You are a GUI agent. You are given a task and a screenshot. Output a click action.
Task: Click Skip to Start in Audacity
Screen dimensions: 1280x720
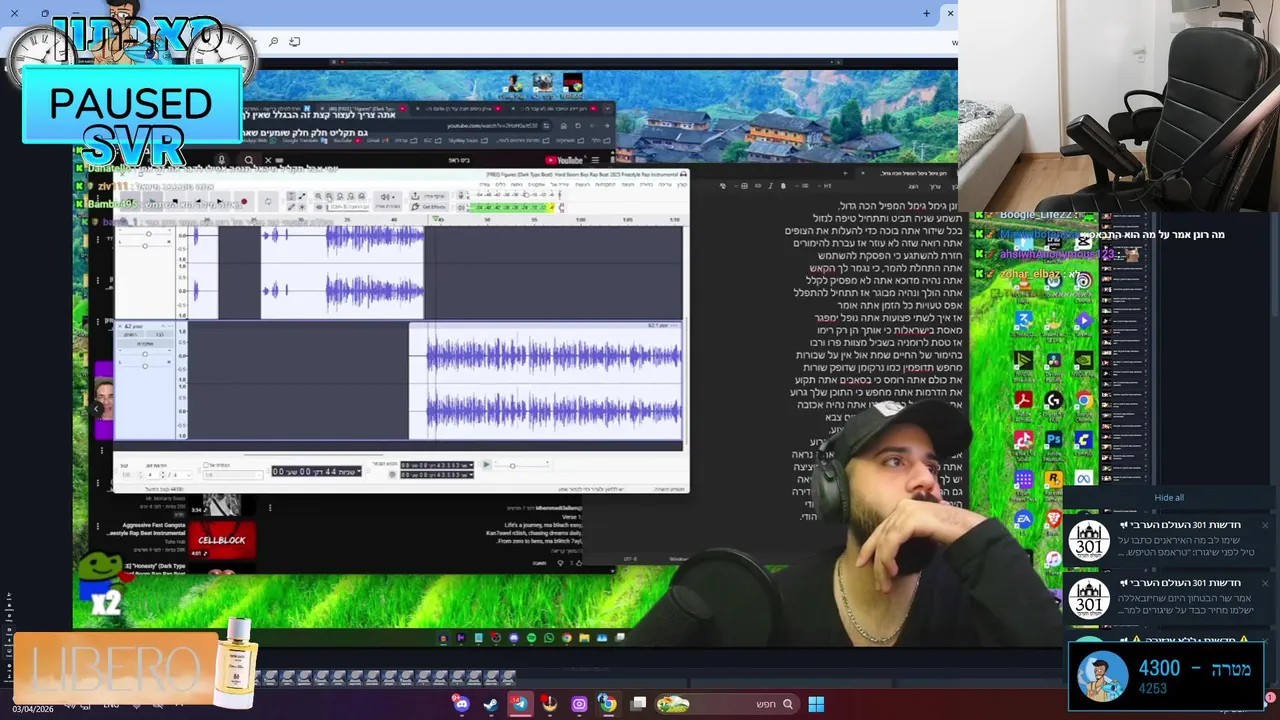[198, 200]
